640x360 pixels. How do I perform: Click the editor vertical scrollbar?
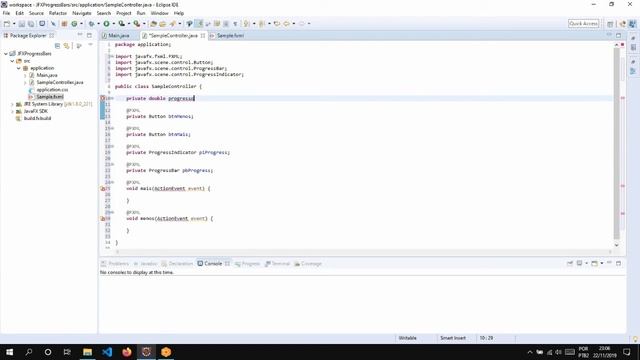click(x=616, y=143)
